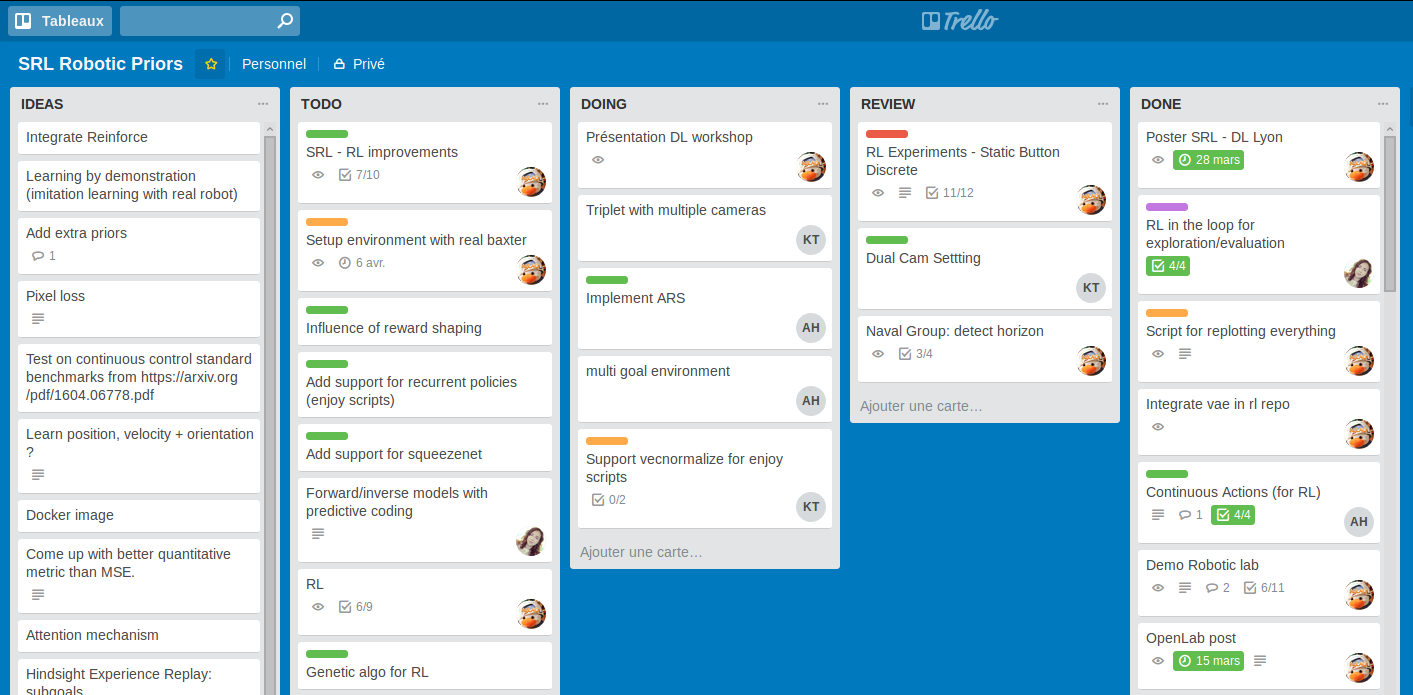Click description icon on Pixel loss card
The height and width of the screenshot is (695, 1413).
[x=38, y=319]
